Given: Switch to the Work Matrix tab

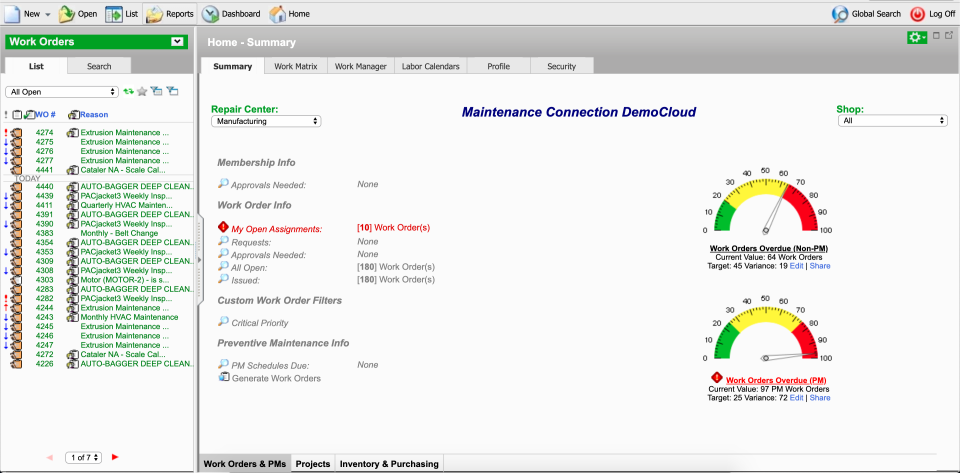Looking at the screenshot, I should click(296, 66).
